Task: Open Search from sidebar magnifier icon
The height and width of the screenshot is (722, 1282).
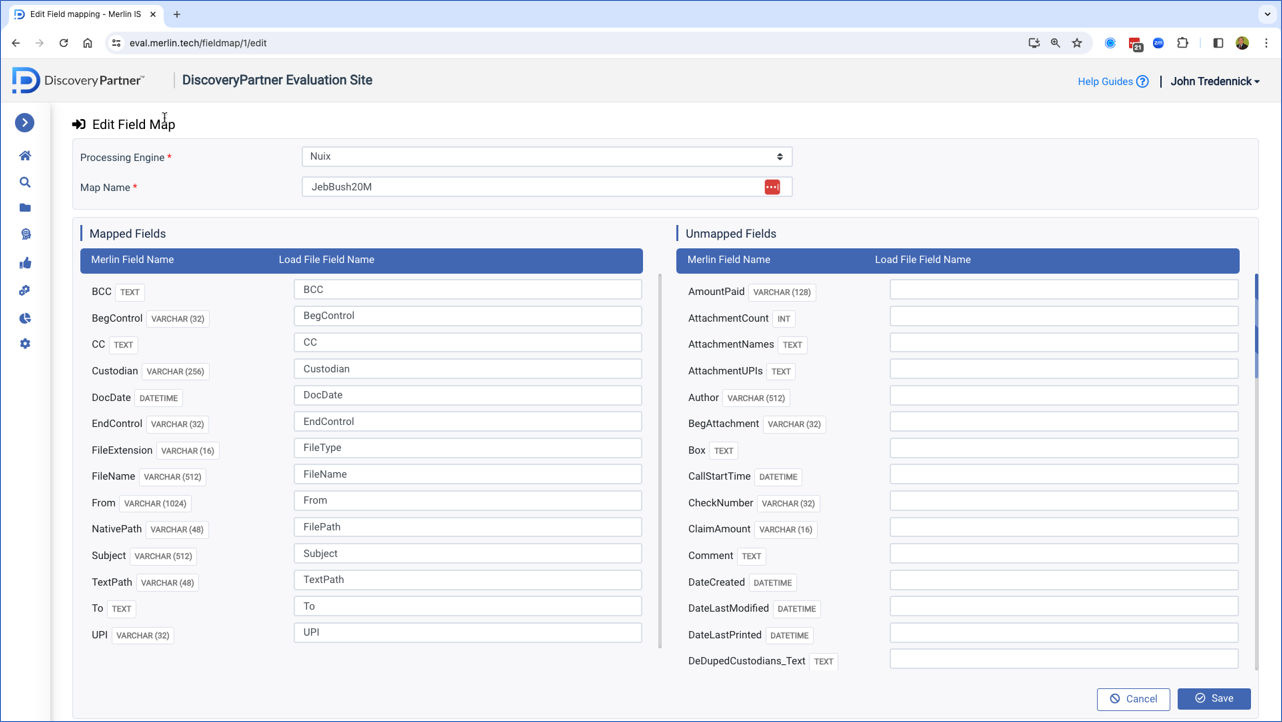Action: (25, 182)
